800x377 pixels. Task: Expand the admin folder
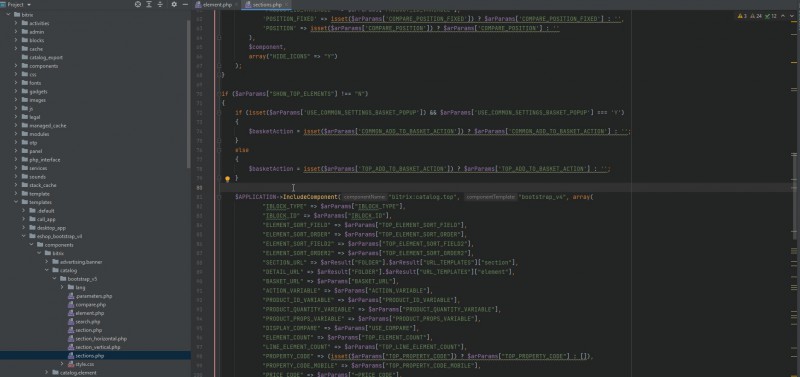16,32
